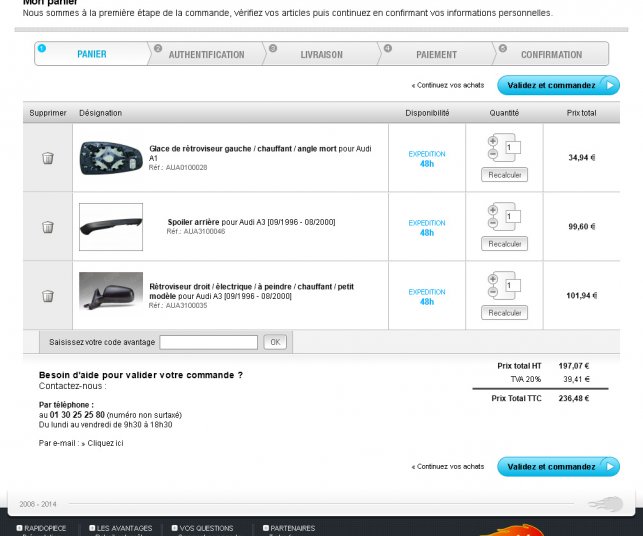Recalculate the Rétroviseur droit row
The width and height of the screenshot is (643, 536).
pos(504,312)
